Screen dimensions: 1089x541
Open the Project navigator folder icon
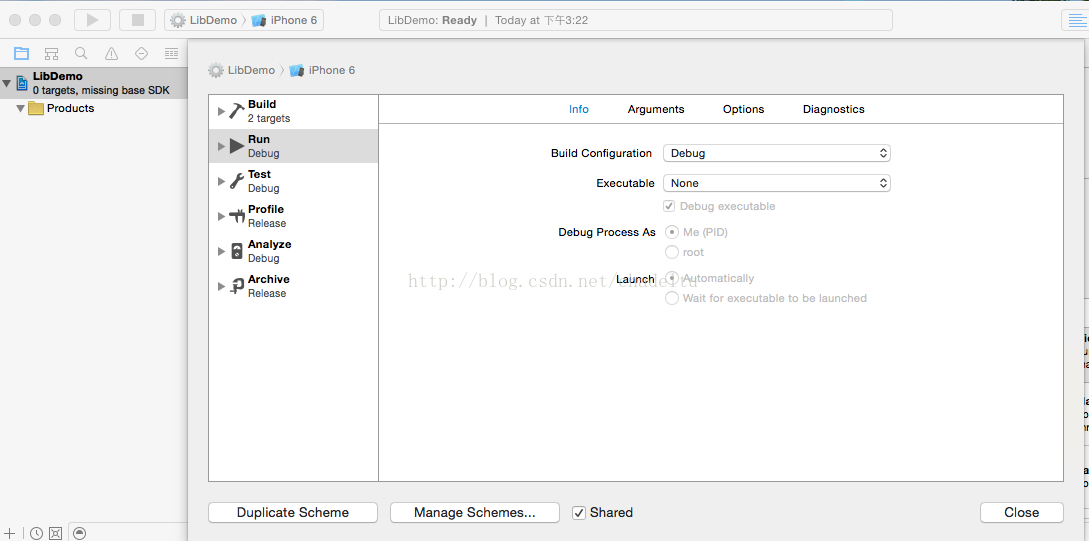(22, 53)
